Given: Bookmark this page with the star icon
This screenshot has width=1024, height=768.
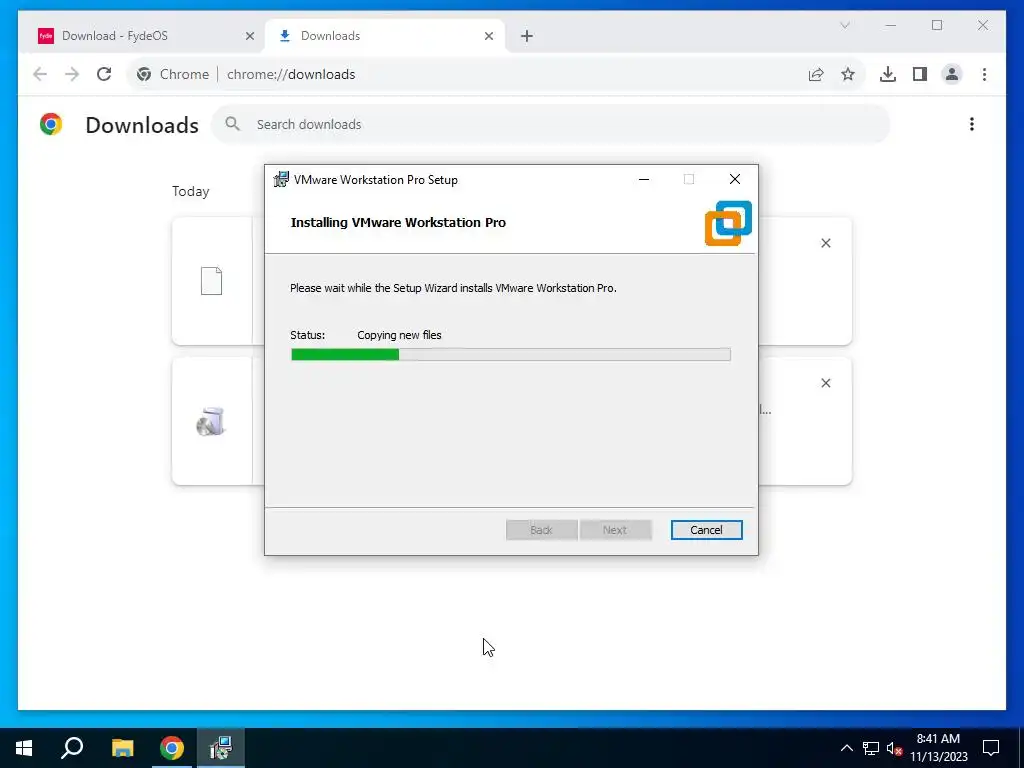Looking at the screenshot, I should tap(848, 74).
